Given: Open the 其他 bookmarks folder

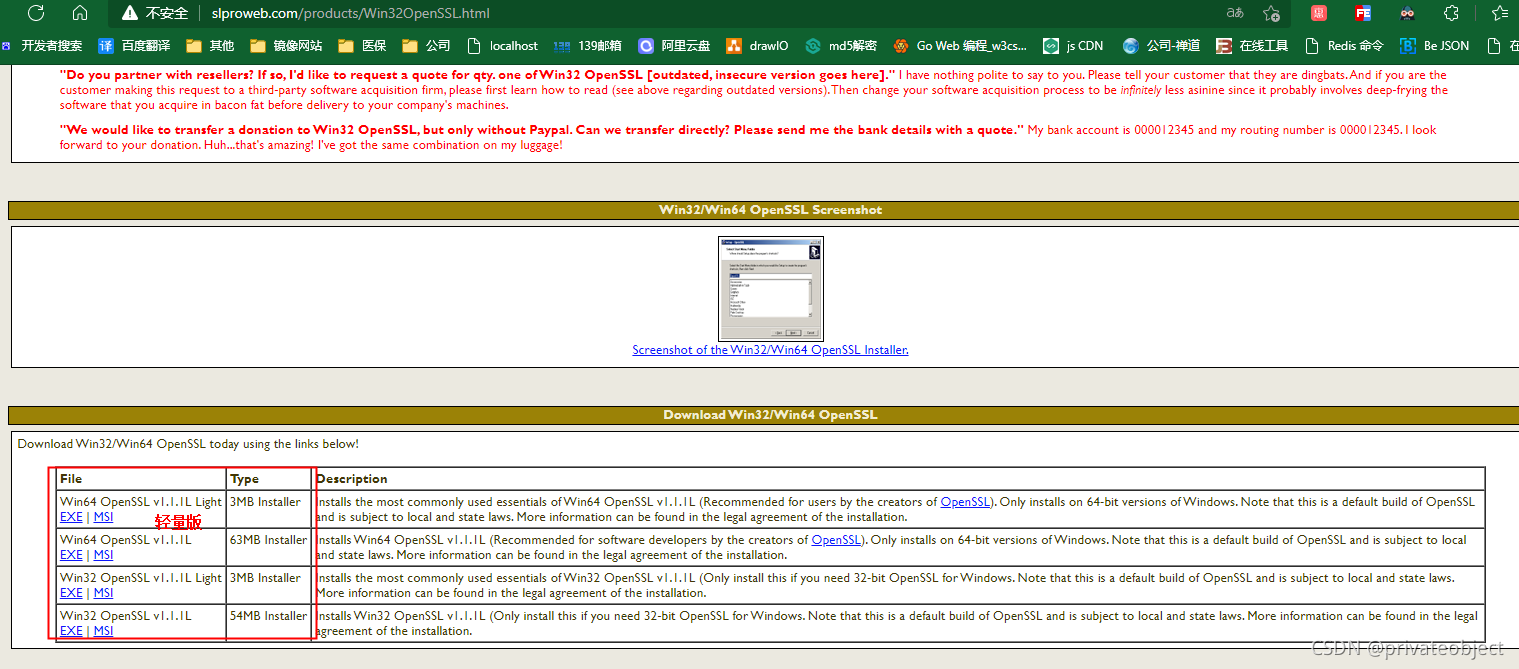Looking at the screenshot, I should pyautogui.click(x=211, y=46).
